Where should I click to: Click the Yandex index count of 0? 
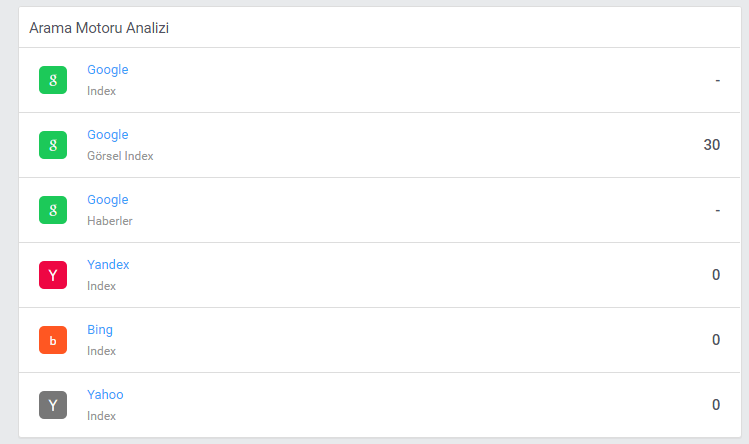click(716, 275)
